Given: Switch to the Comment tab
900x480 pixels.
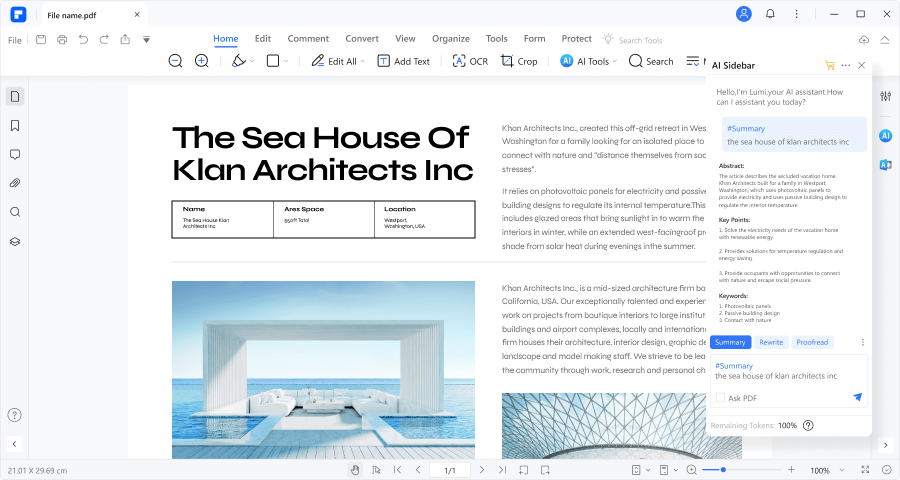Looking at the screenshot, I should [308, 38].
